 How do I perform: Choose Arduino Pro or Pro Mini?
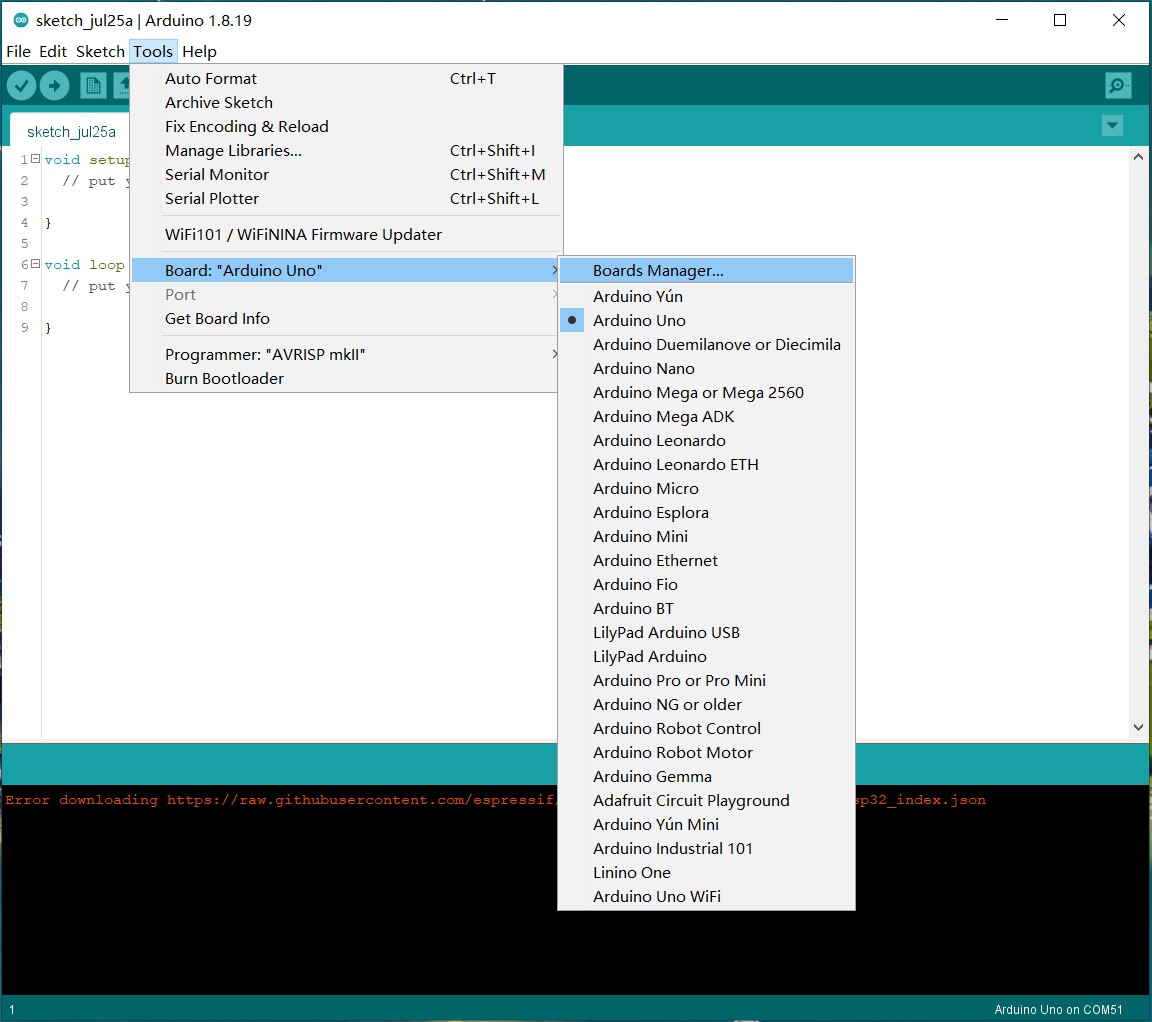[x=706, y=680]
